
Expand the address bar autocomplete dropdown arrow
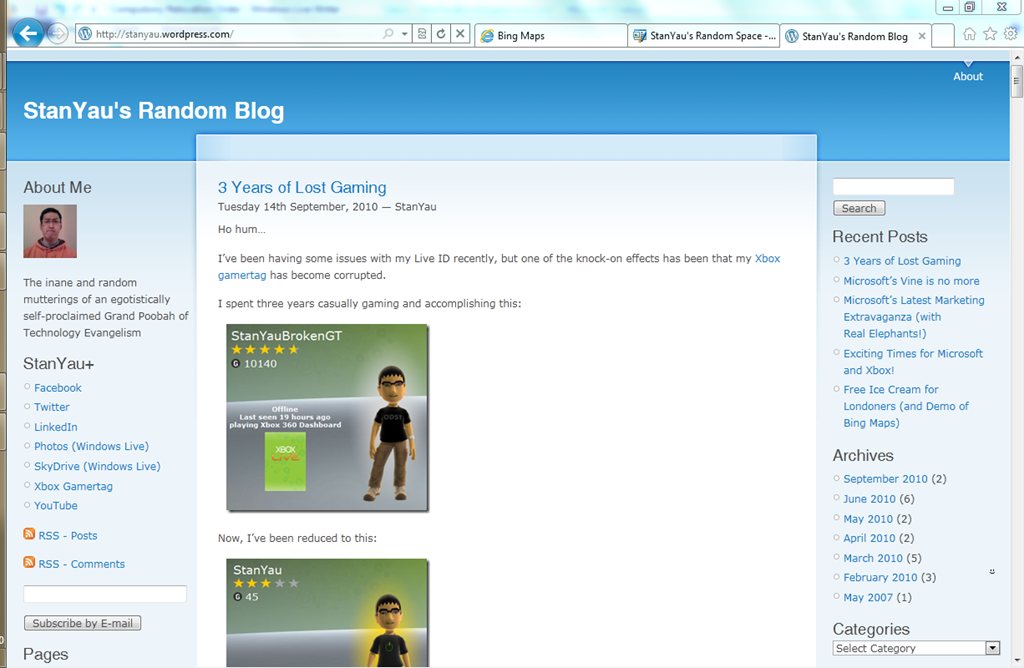tap(405, 34)
